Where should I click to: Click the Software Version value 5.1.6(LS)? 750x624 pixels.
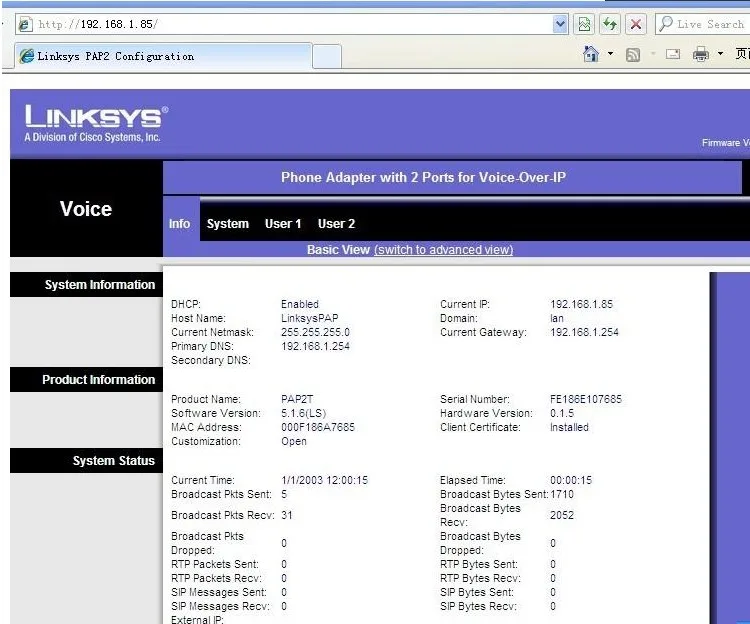tap(304, 413)
